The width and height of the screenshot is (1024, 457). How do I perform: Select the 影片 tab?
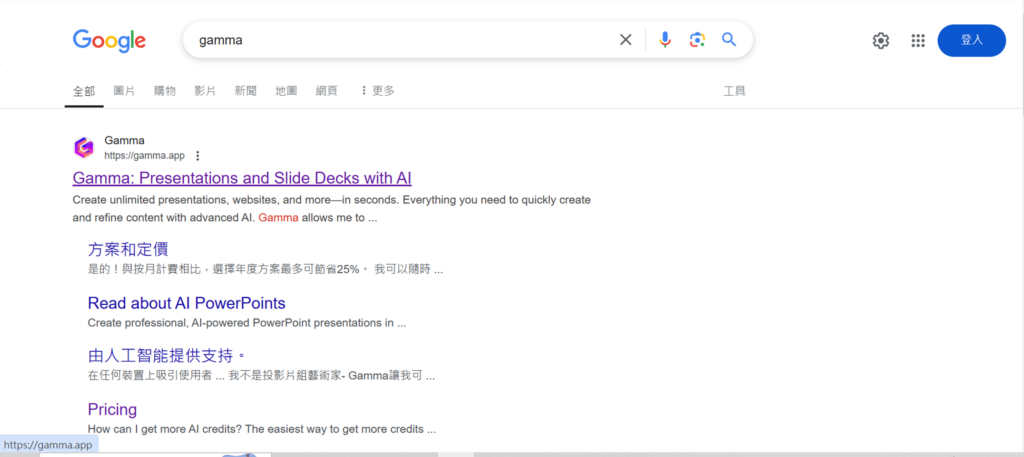click(x=205, y=91)
